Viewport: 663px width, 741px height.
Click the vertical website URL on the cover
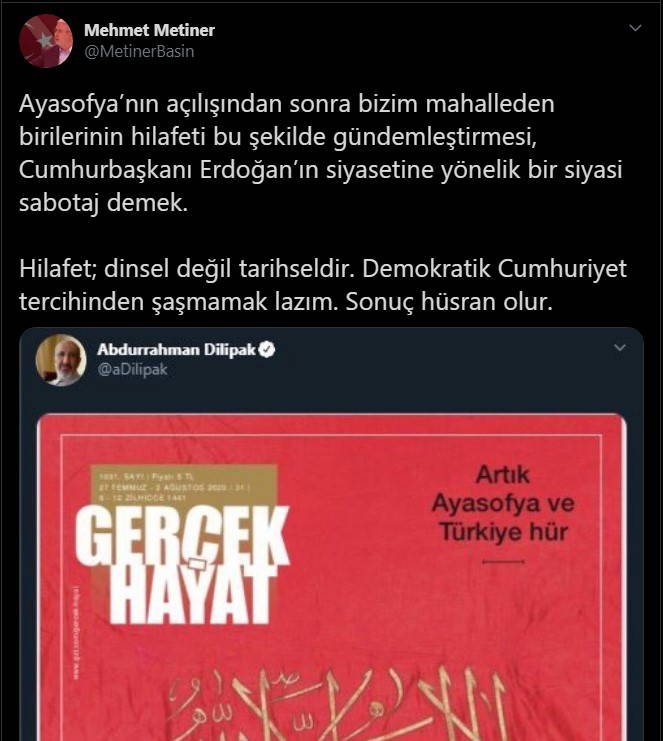(77, 634)
